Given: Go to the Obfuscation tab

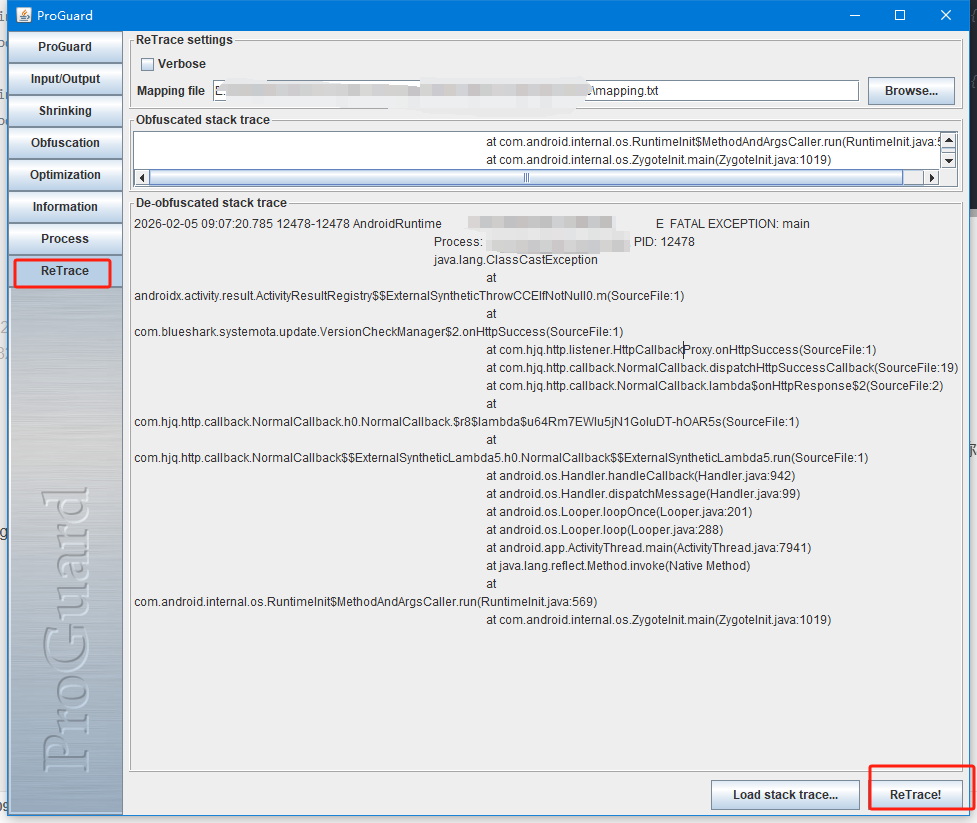Looking at the screenshot, I should 65,143.
